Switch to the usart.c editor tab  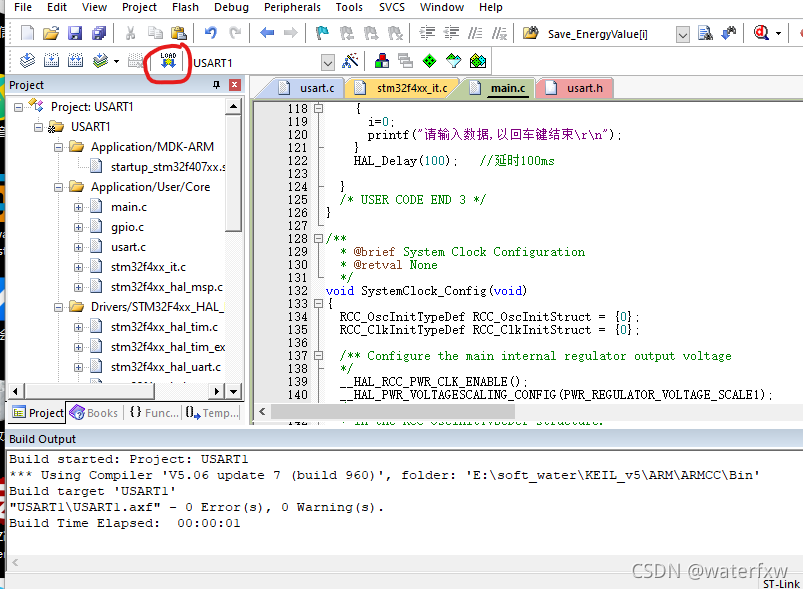[x=306, y=88]
